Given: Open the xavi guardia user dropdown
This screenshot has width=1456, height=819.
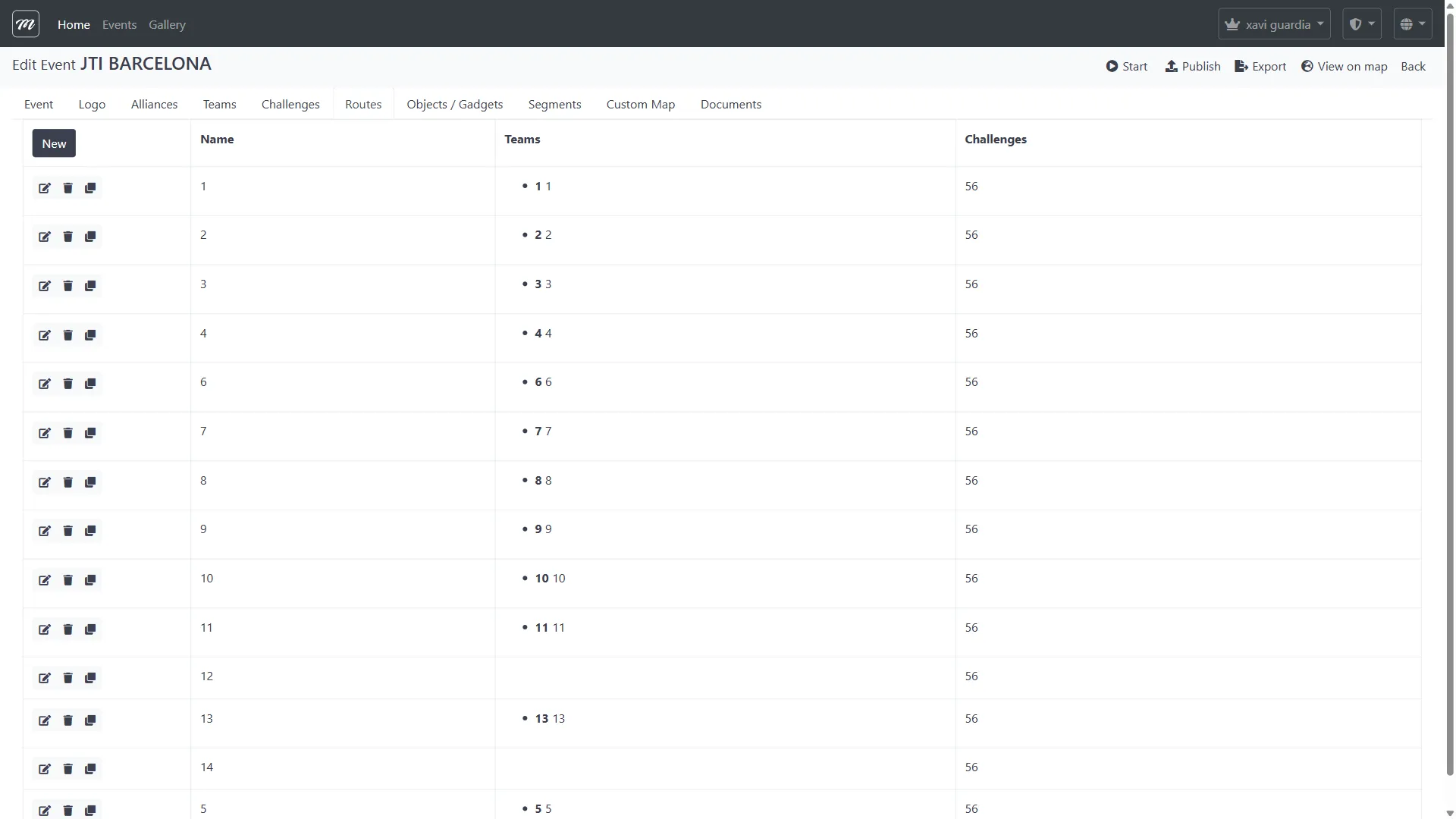Looking at the screenshot, I should pos(1274,24).
